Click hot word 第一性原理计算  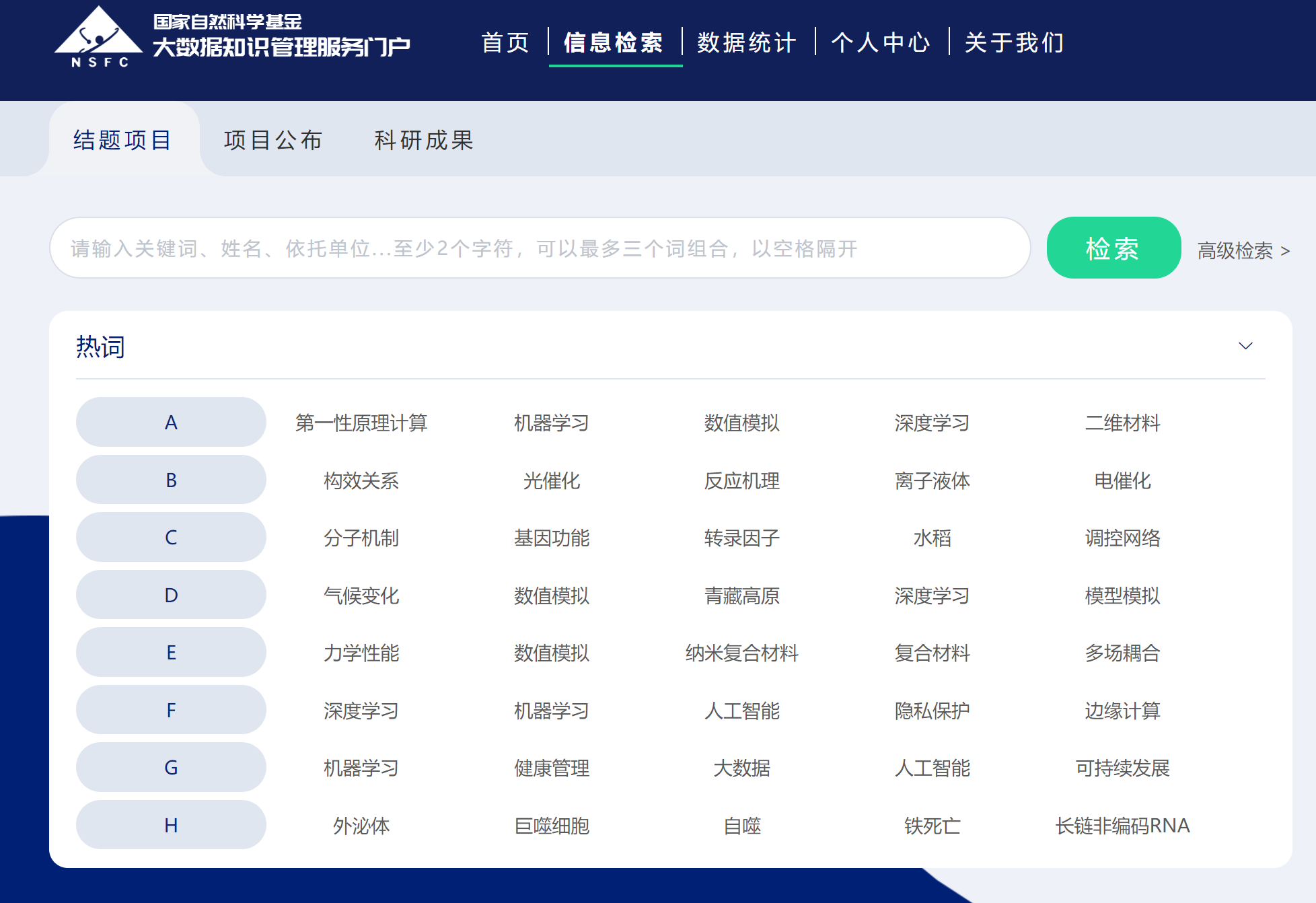(x=361, y=423)
